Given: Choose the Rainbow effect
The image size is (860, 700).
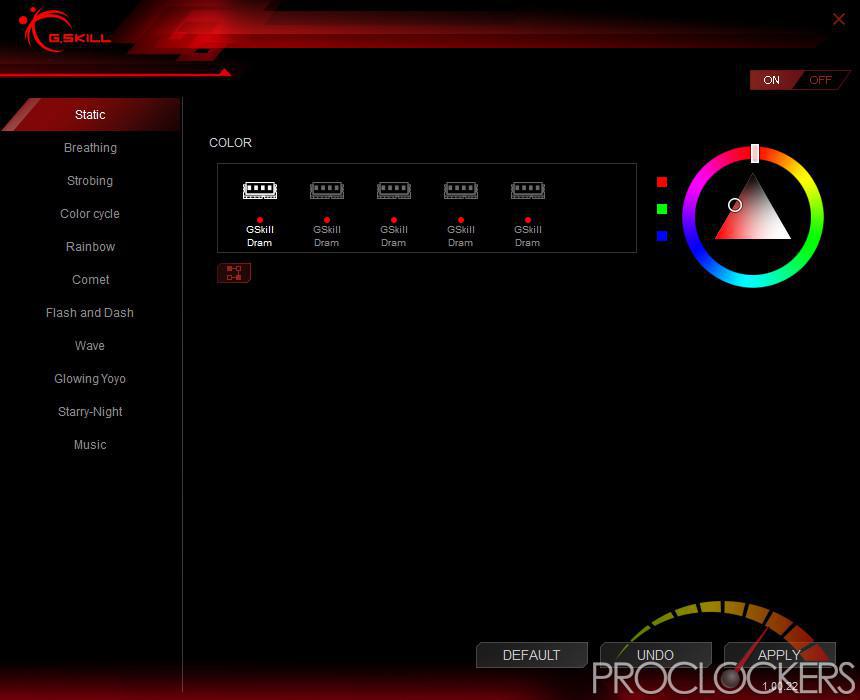Looking at the screenshot, I should click(x=90, y=246).
